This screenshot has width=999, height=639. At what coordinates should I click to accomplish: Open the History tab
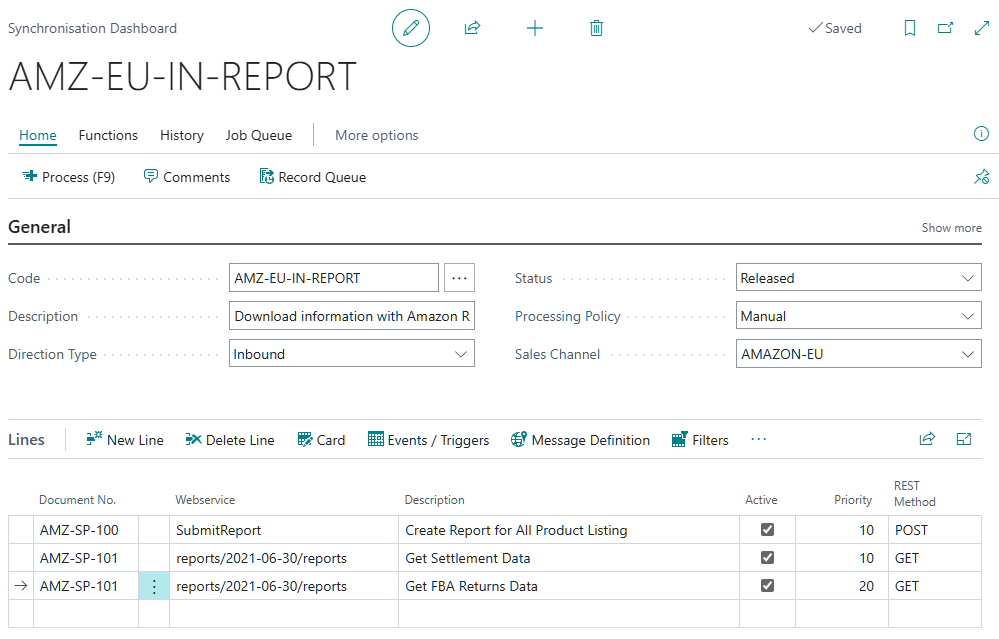182,135
